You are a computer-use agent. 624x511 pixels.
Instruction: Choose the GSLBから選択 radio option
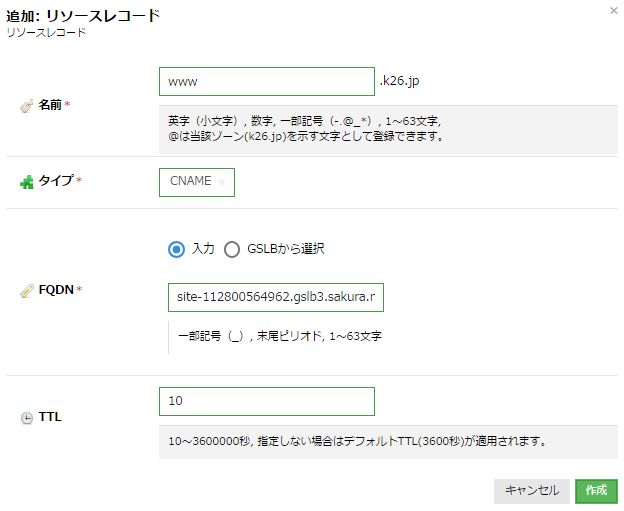tap(232, 249)
